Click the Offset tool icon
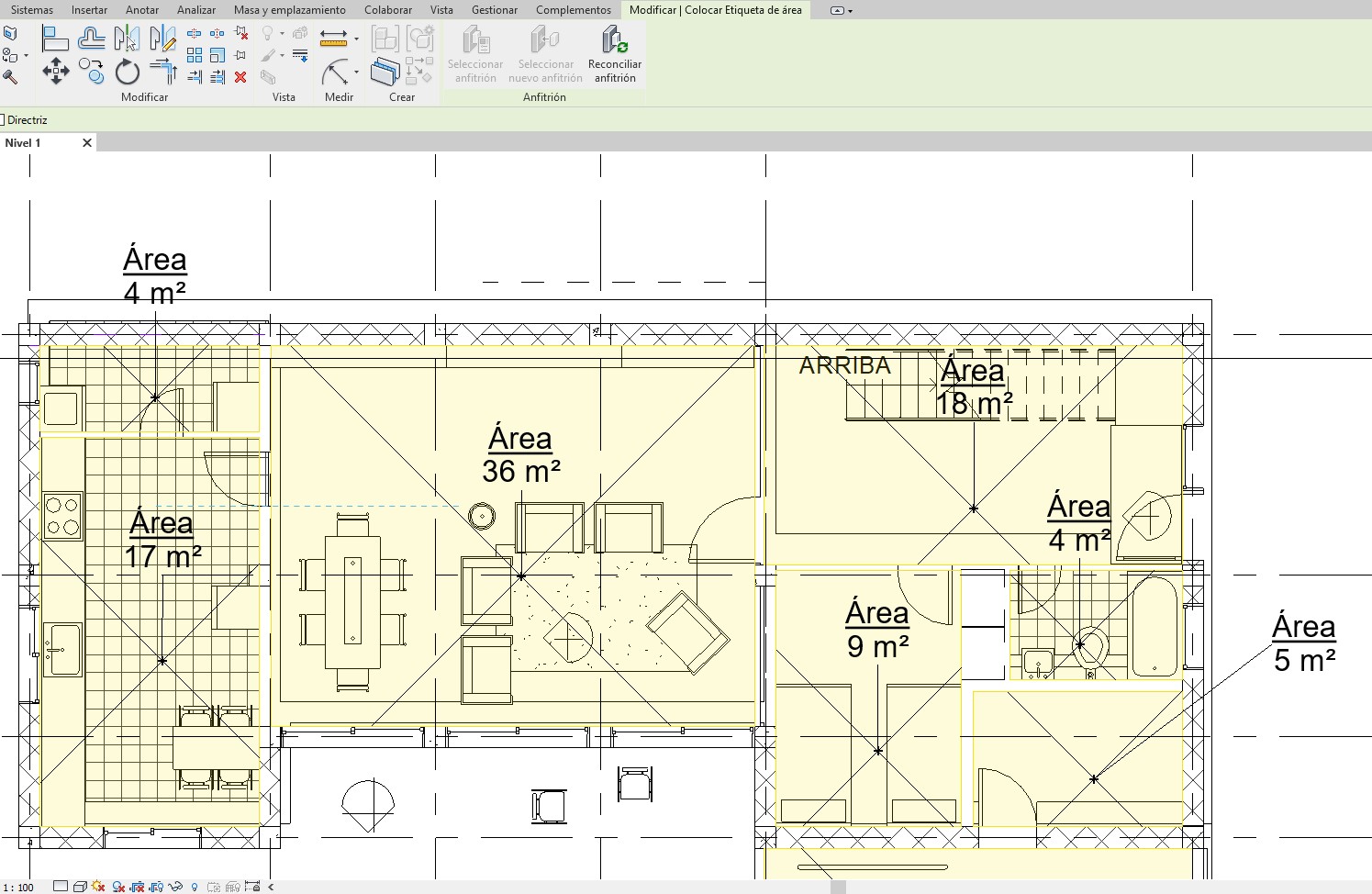Image resolution: width=1372 pixels, height=894 pixels. pyautogui.click(x=91, y=39)
